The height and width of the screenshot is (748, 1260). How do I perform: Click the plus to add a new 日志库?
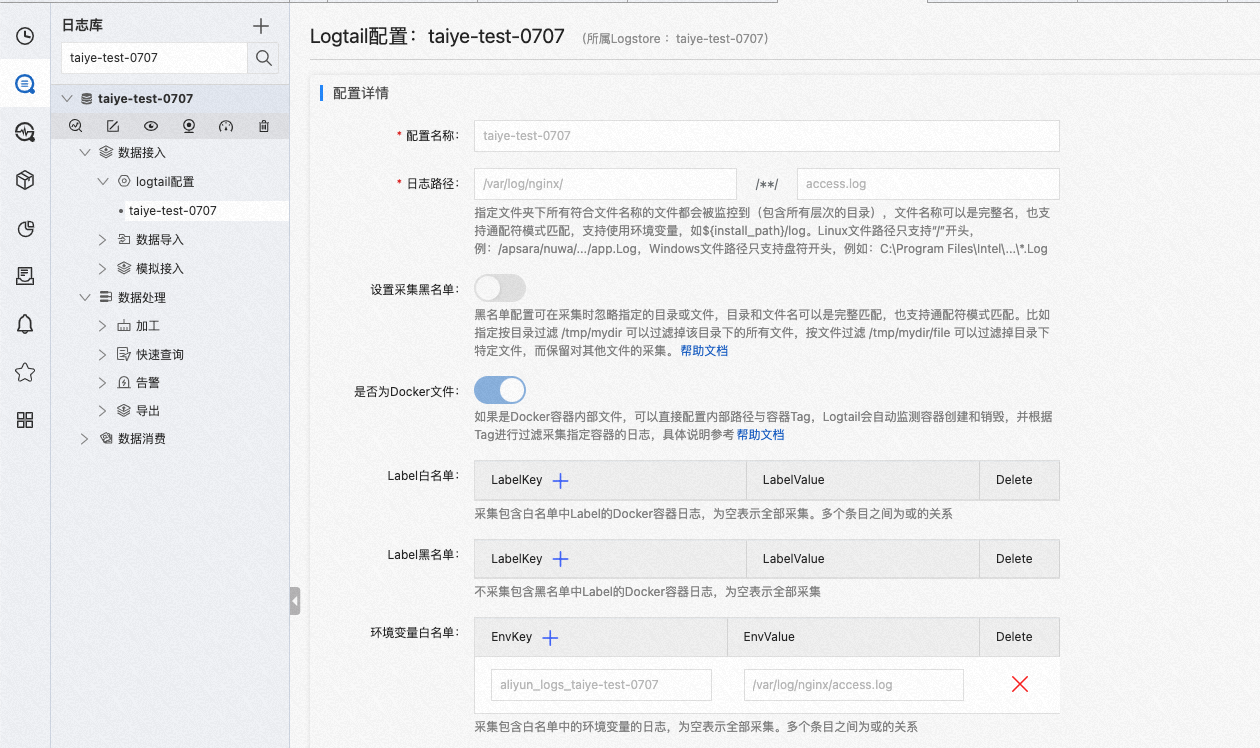260,25
